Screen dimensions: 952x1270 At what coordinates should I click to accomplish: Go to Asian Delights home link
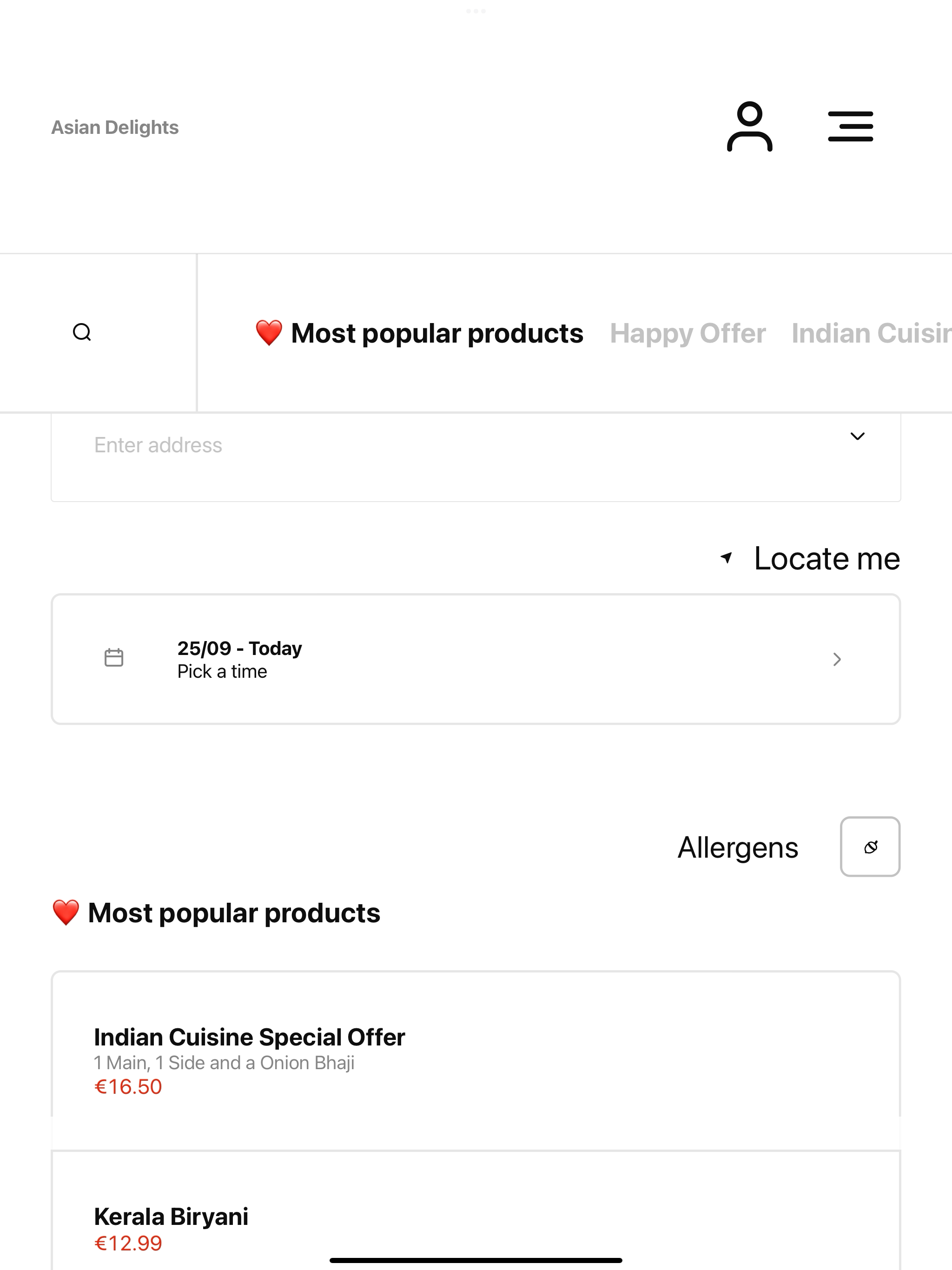tap(115, 127)
